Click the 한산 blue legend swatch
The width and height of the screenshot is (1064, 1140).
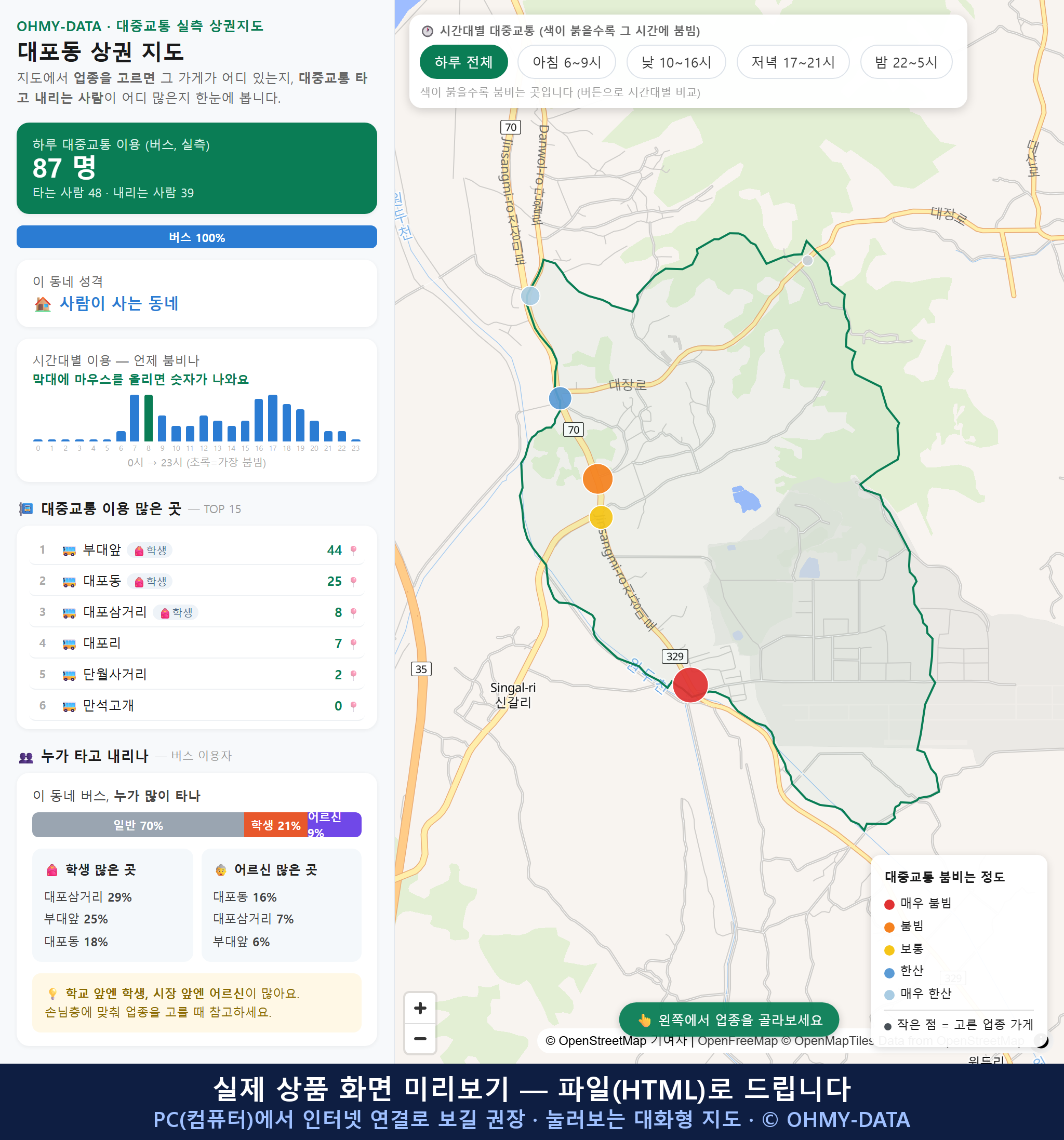889,973
